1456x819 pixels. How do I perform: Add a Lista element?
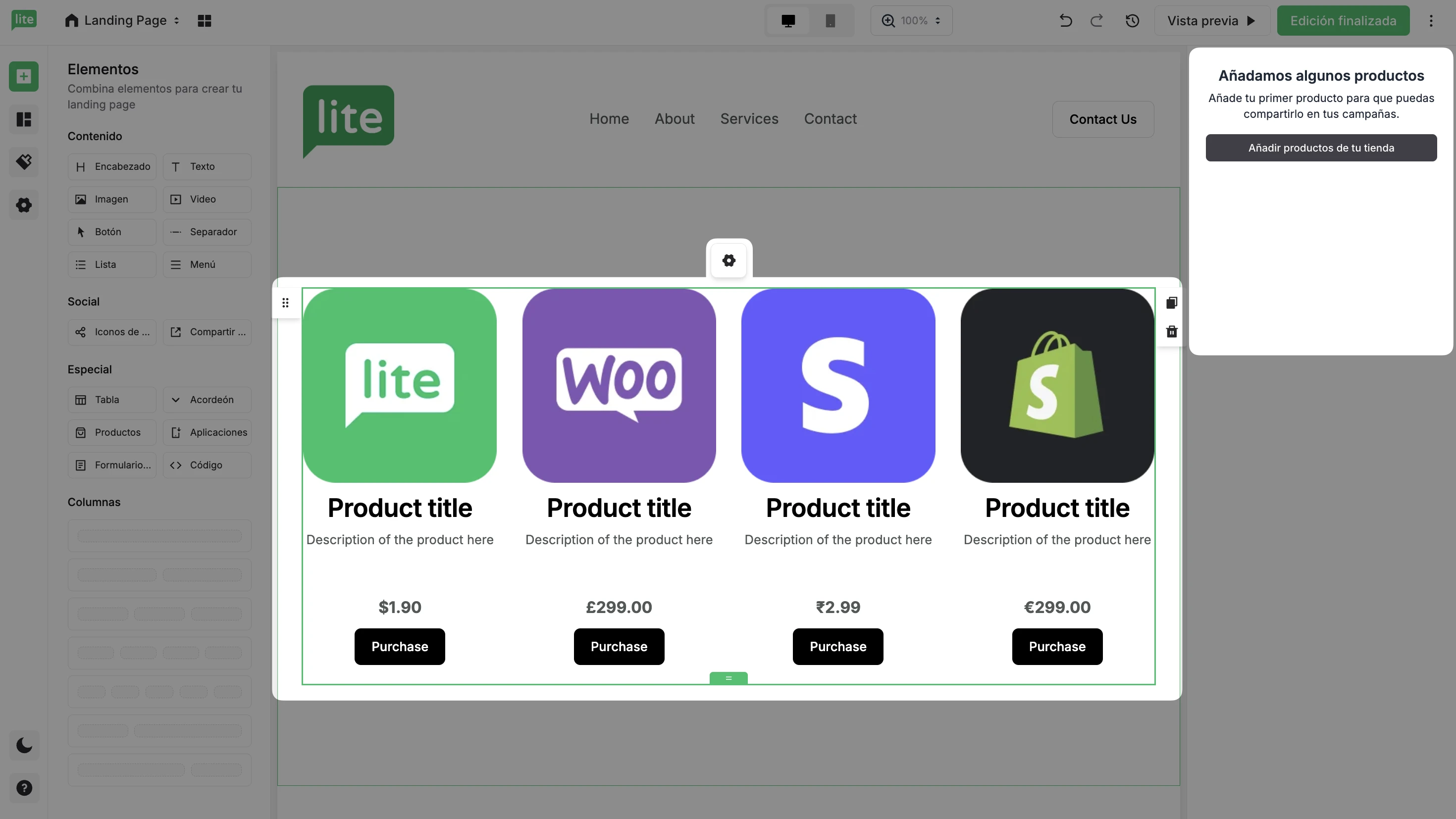point(112,264)
